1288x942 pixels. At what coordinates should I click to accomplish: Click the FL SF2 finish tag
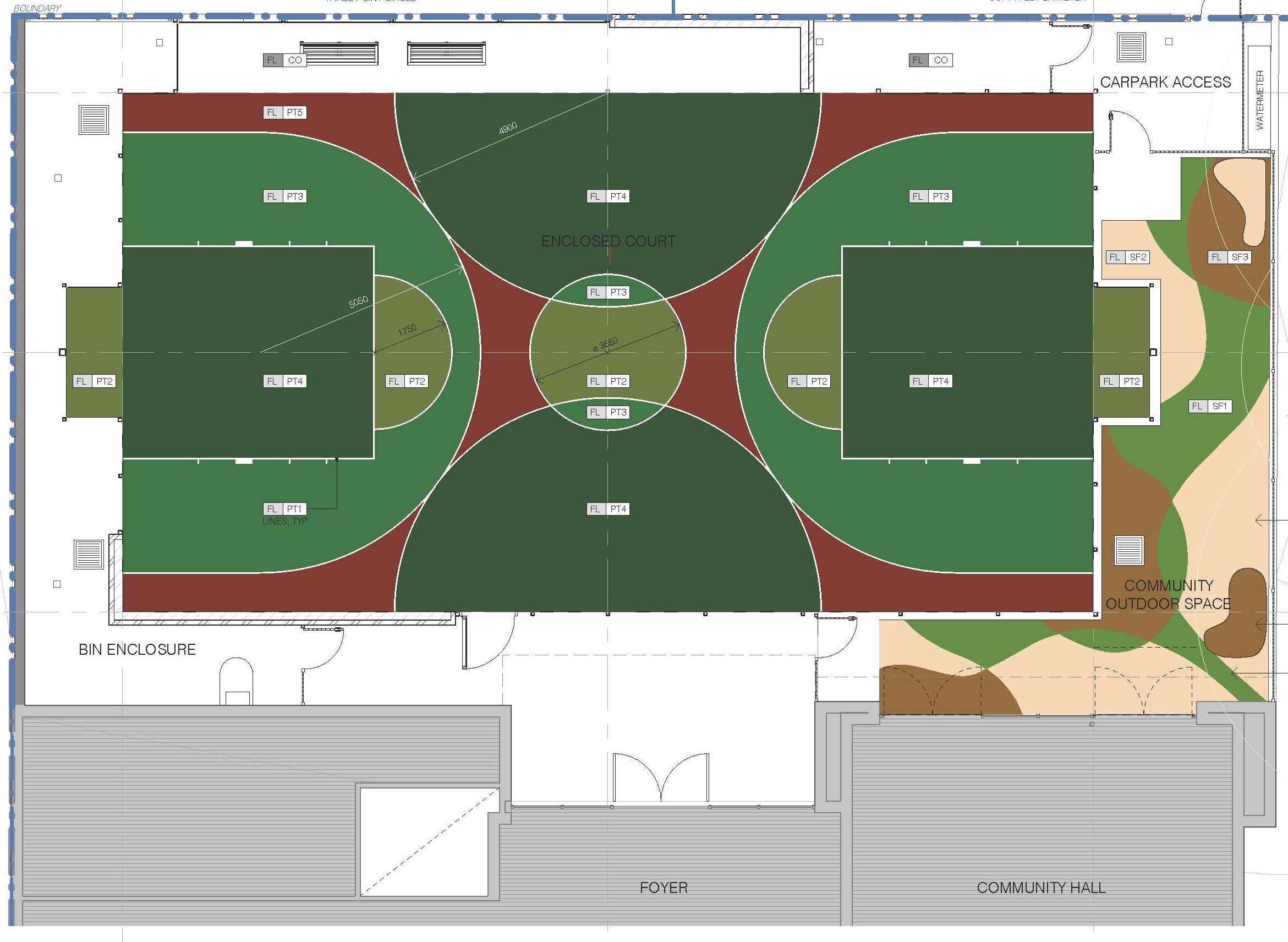click(1127, 257)
